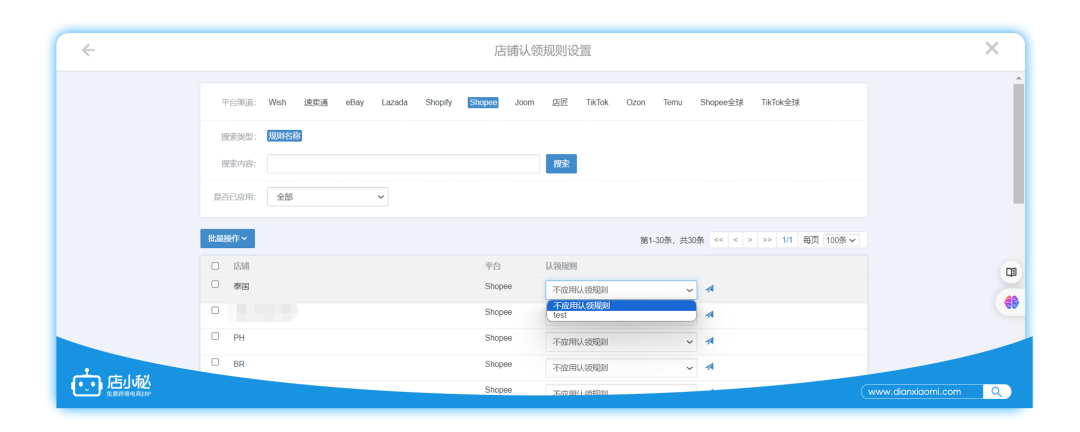Viewport: 1080px width, 432px height.
Task: Click into the 搜索内容 text field
Action: click(x=403, y=164)
